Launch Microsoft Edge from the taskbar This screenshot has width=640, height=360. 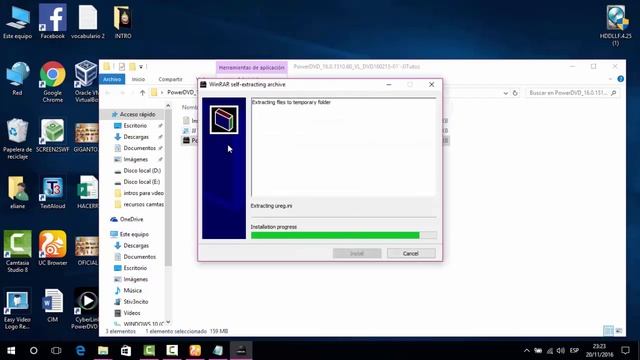[80, 351]
